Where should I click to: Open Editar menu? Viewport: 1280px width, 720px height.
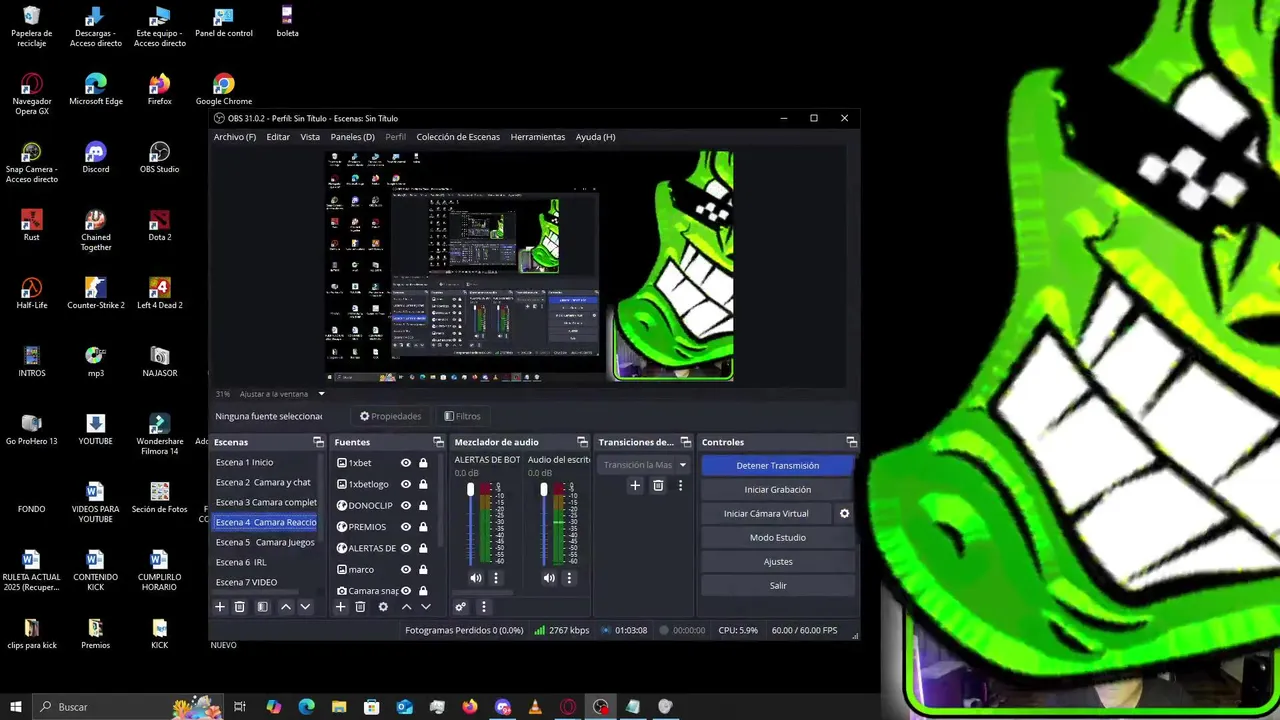[x=278, y=137]
